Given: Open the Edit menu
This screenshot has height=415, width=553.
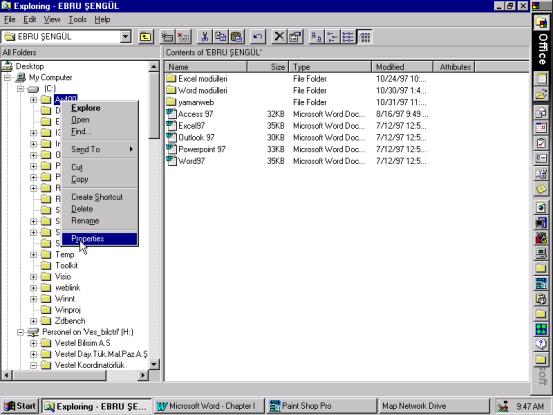Looking at the screenshot, I should (30, 20).
